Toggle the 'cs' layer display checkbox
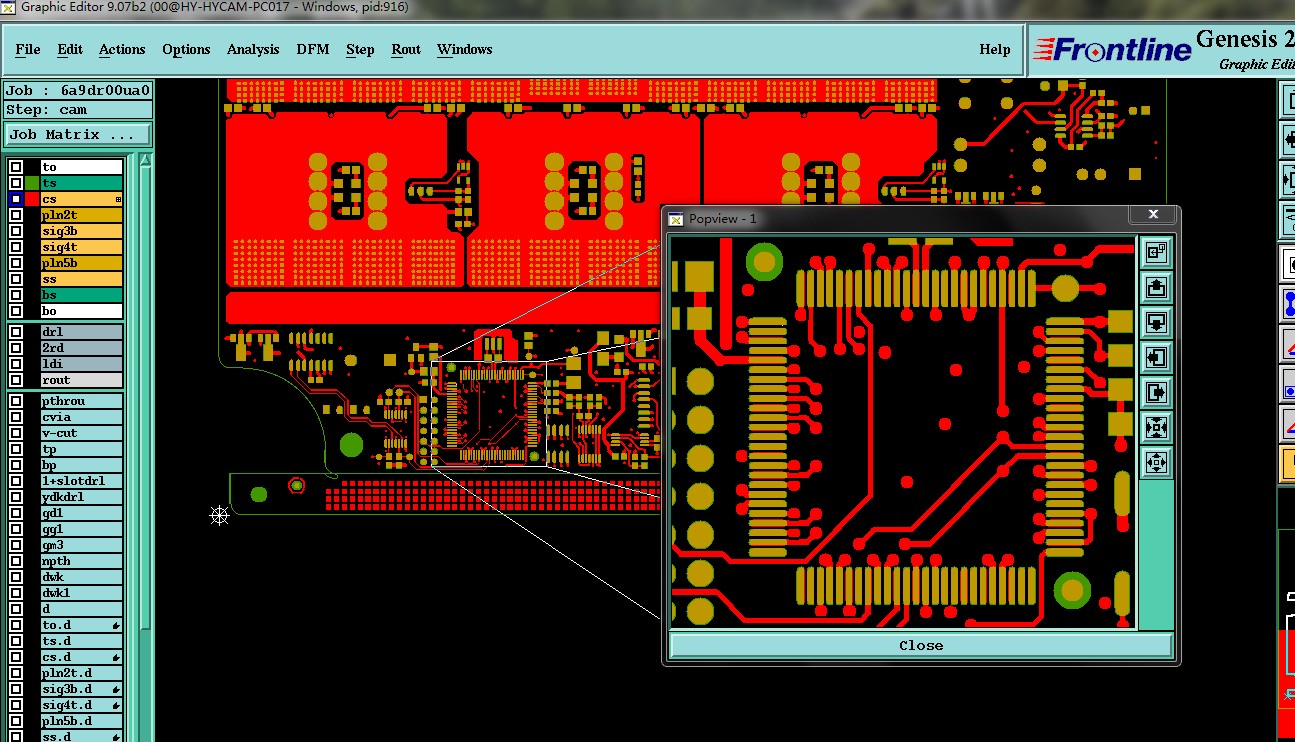Screen dimensions: 1295x742 [16, 199]
